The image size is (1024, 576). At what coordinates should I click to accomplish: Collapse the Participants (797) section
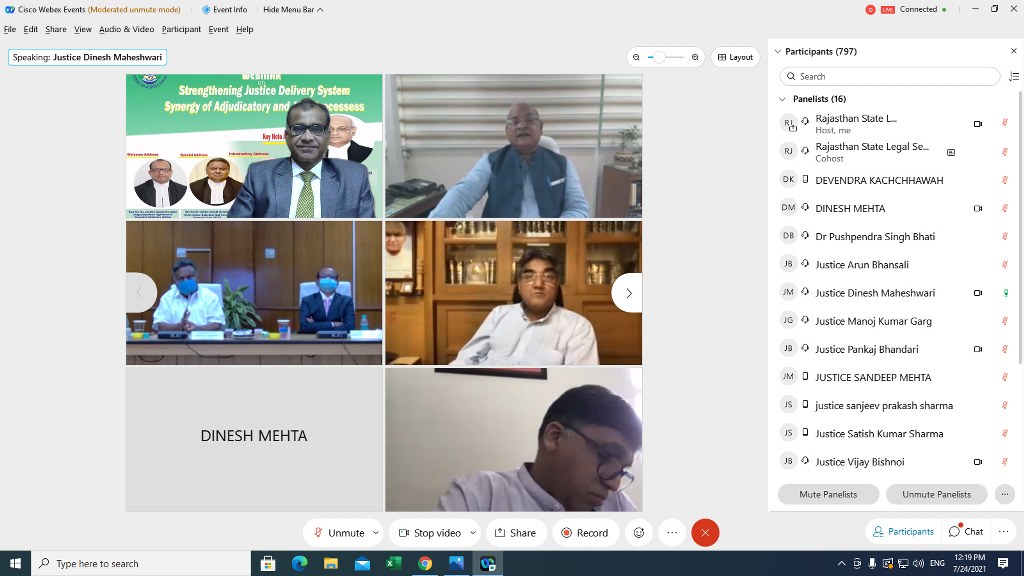(778, 52)
